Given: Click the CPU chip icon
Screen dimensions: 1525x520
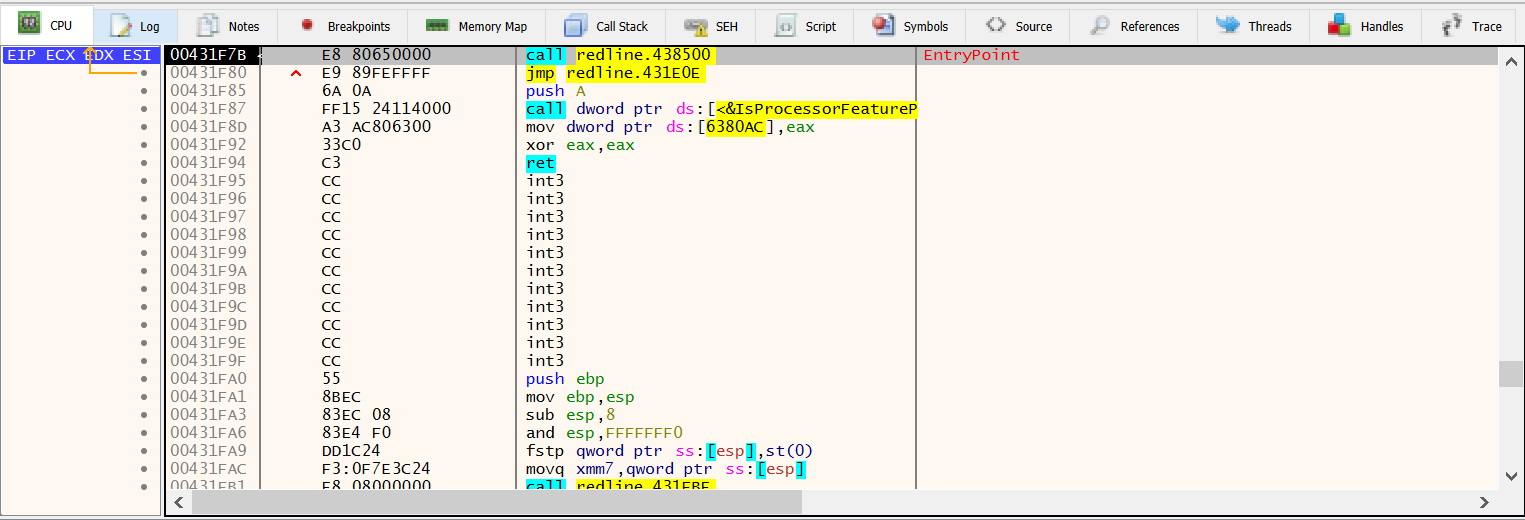Looking at the screenshot, I should pos(29,24).
